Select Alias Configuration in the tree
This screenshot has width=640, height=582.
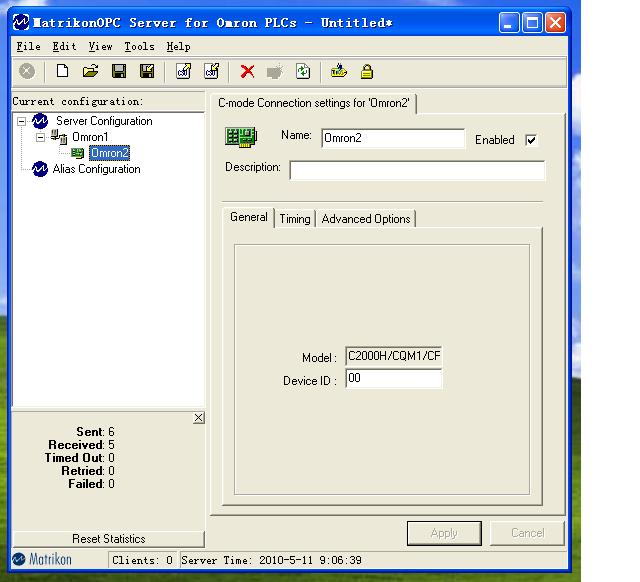coord(96,169)
